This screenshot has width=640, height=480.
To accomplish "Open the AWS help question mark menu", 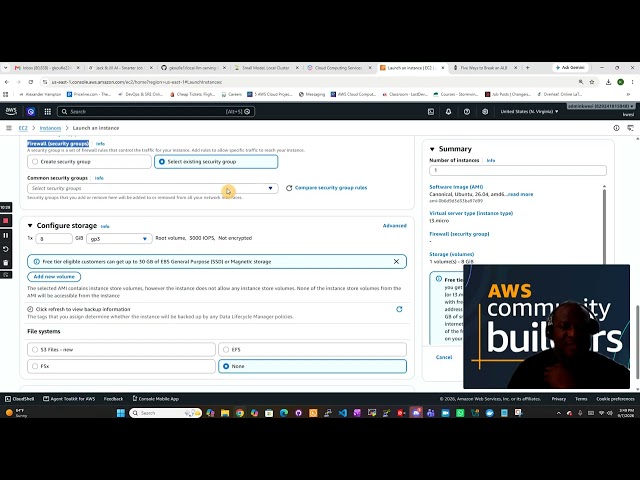I will pos(467,111).
